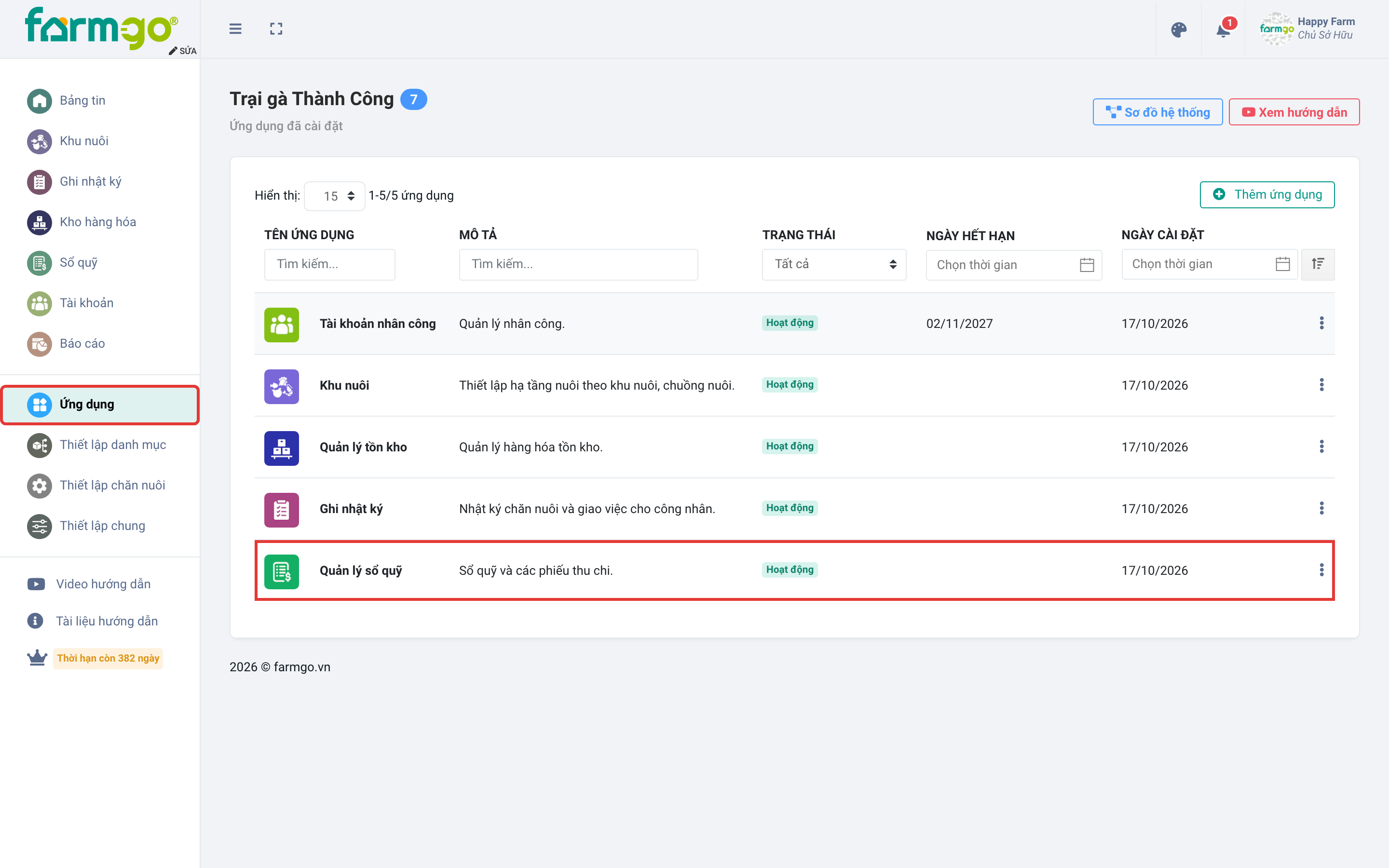
Task: Click Sơ đồ hệ thống button
Action: click(x=1157, y=112)
